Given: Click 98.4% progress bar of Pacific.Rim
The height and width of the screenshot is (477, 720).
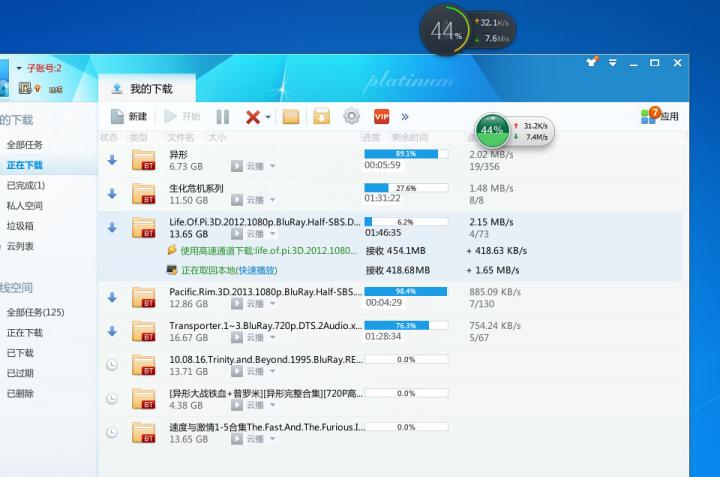Looking at the screenshot, I should 406,292.
